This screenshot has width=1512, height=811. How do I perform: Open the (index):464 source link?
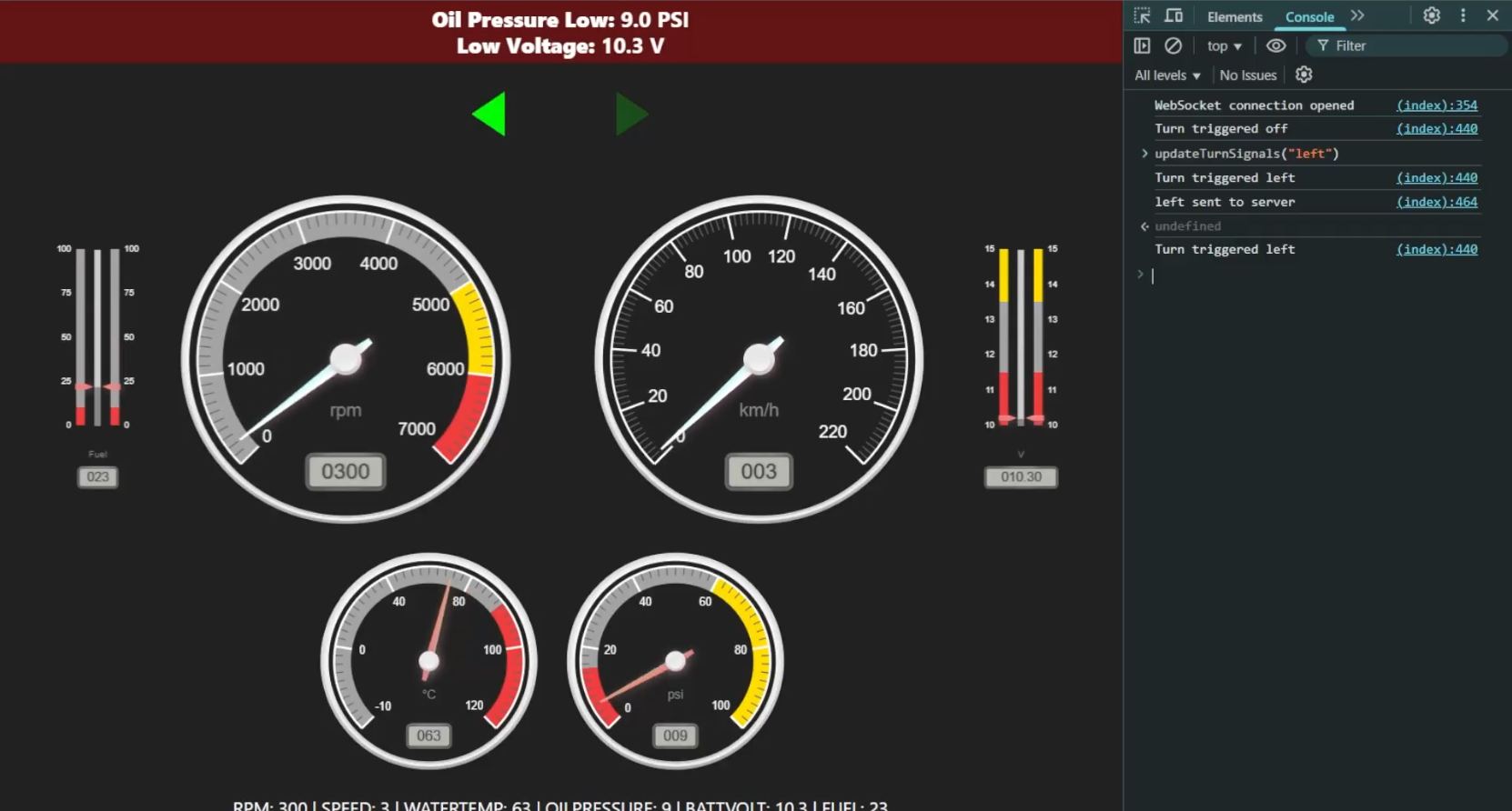pos(1436,202)
